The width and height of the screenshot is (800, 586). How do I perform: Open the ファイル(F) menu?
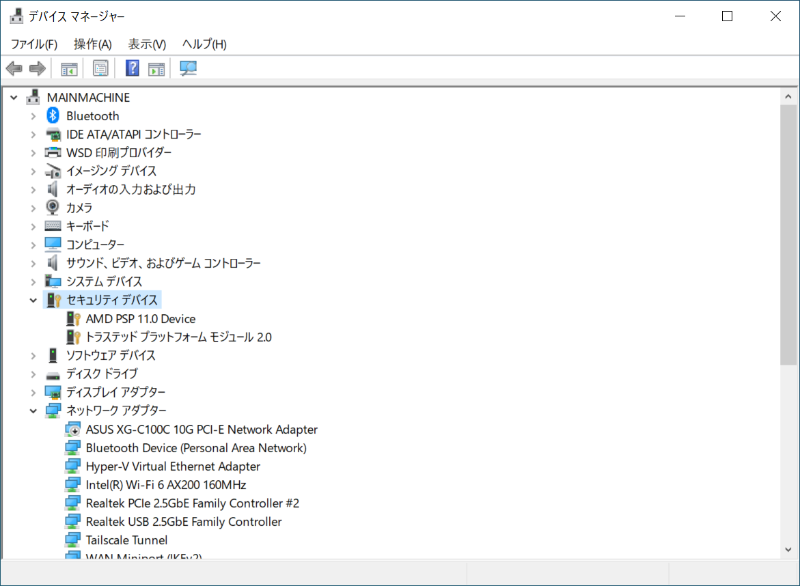34,44
